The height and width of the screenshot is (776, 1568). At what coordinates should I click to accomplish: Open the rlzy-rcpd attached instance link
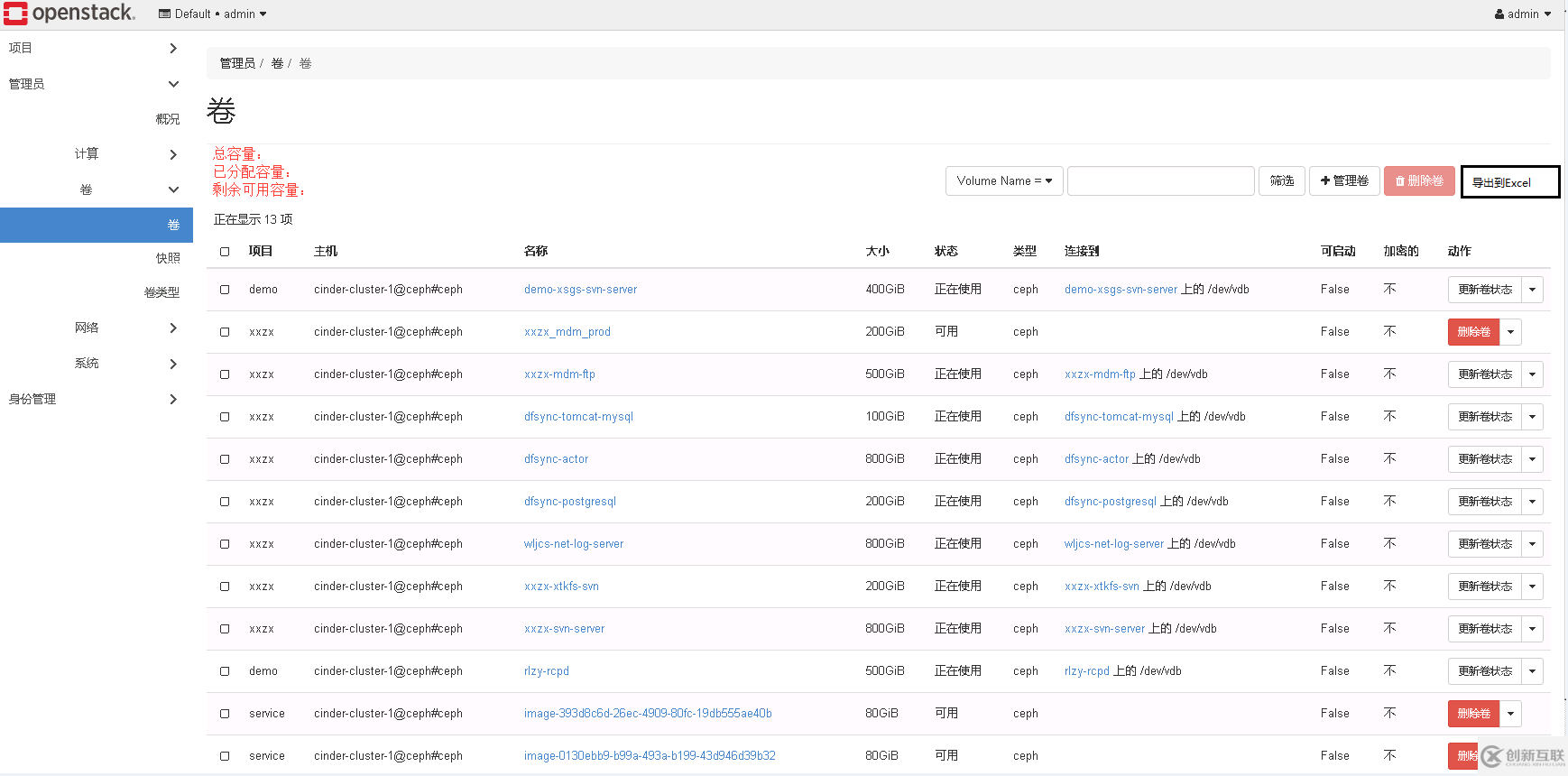click(x=1087, y=671)
